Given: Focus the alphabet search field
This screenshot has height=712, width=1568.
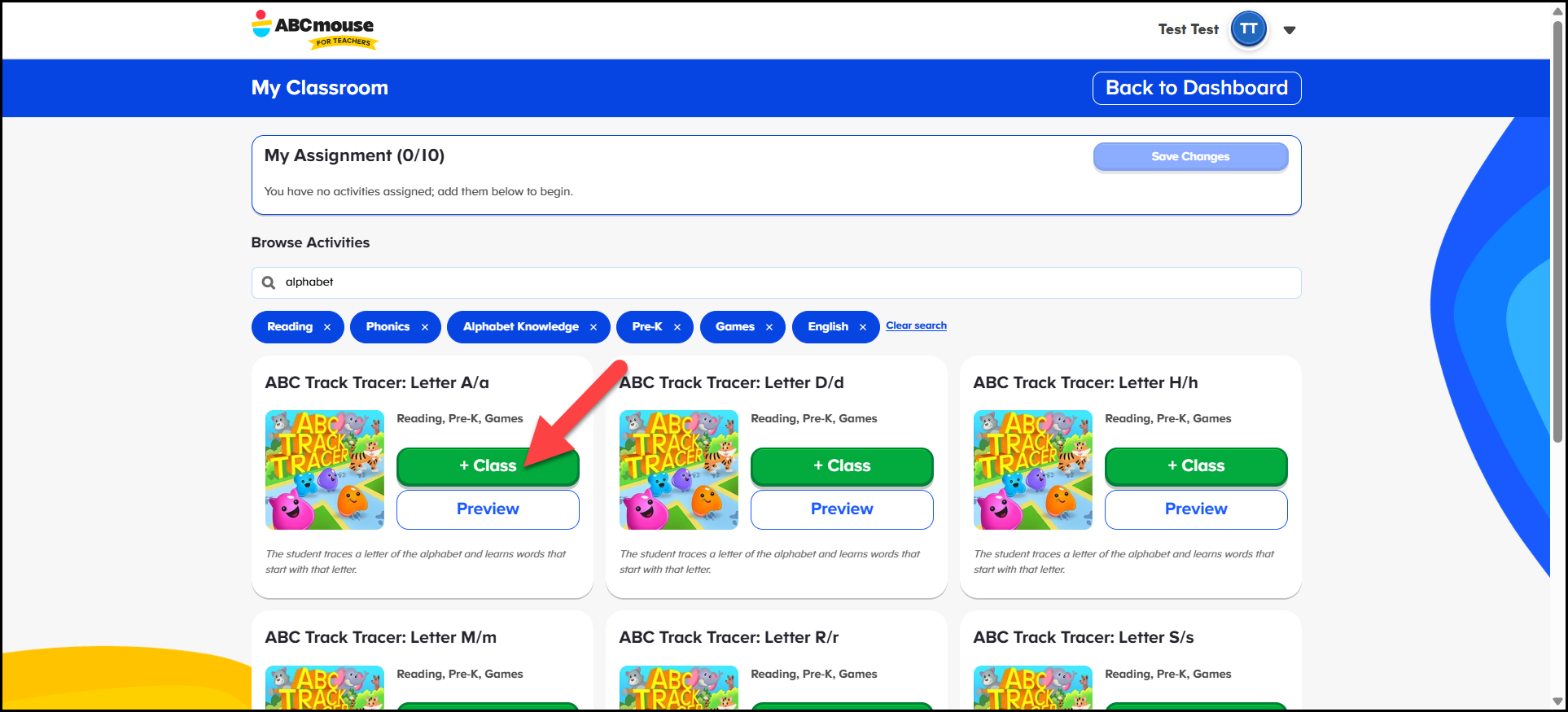Looking at the screenshot, I should (776, 282).
